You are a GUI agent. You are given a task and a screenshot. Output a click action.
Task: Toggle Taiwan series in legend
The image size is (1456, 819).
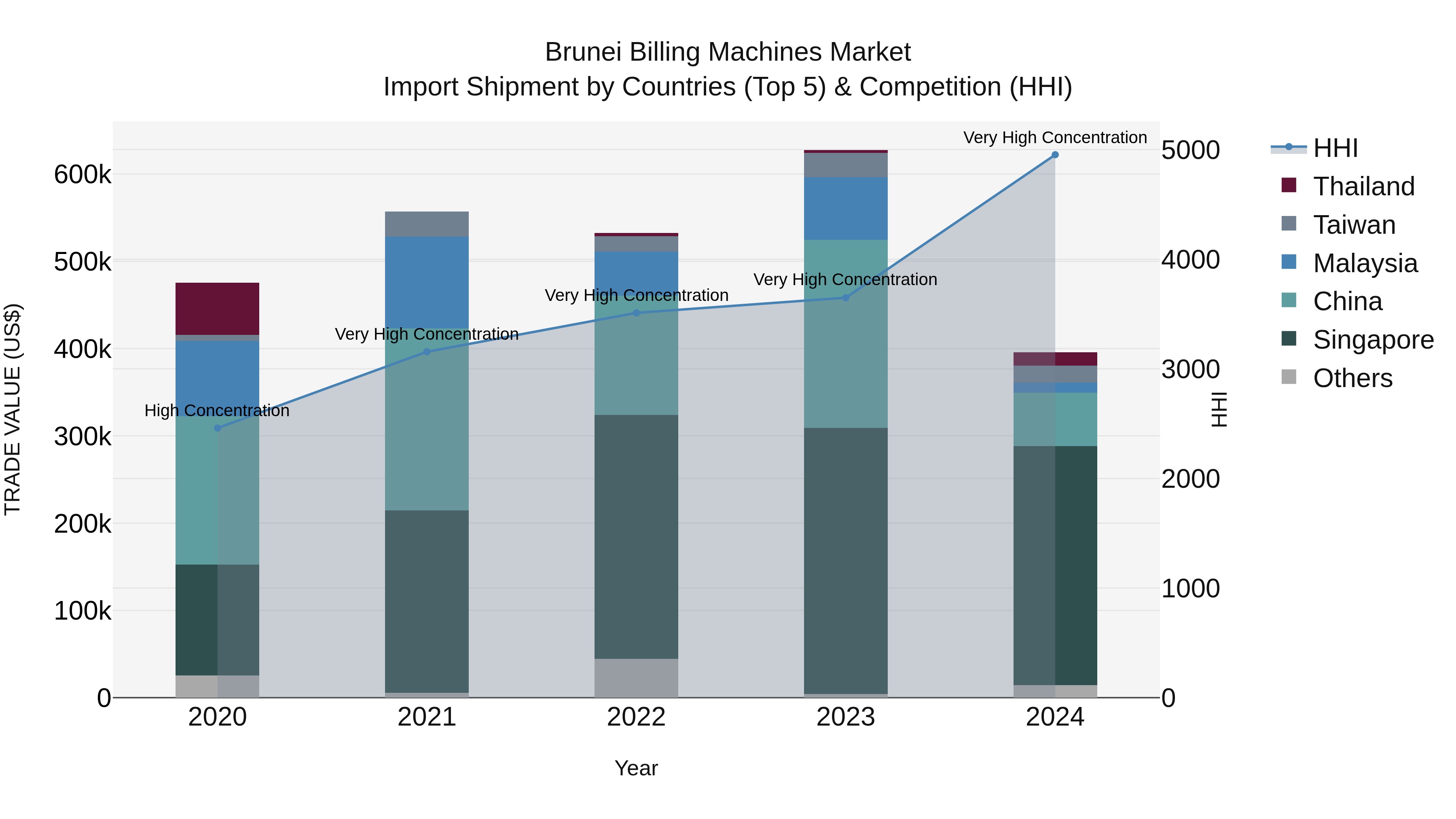1338,225
